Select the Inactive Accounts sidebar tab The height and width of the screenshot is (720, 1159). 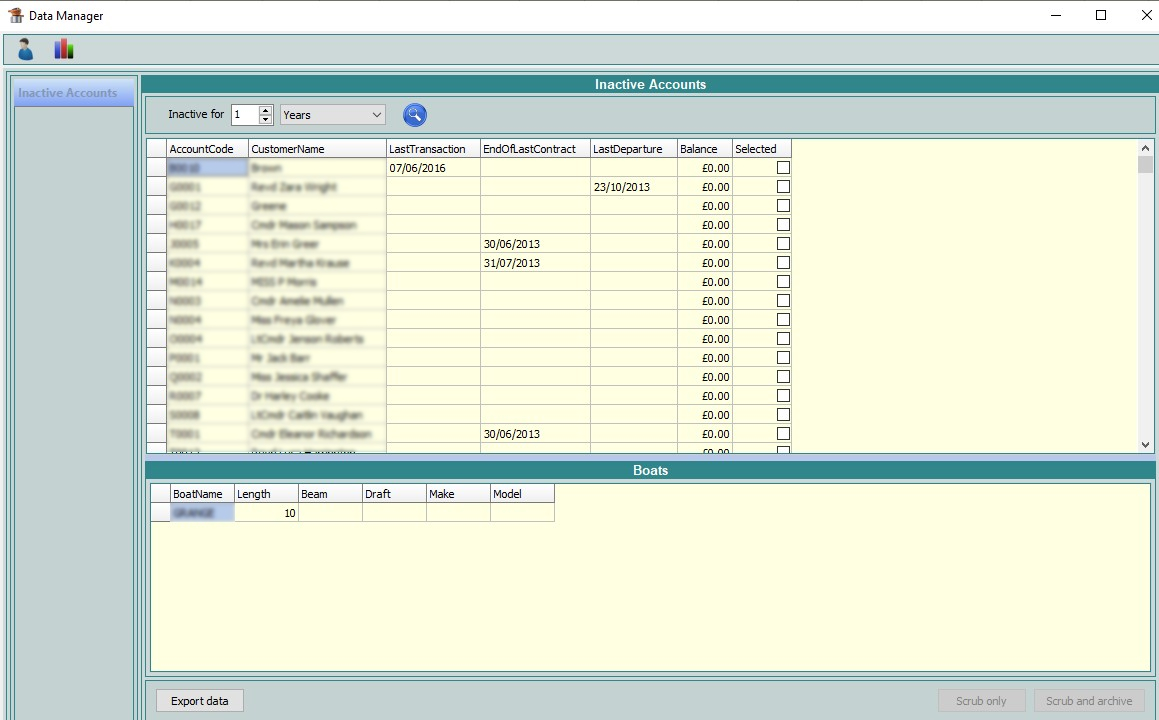[x=68, y=93]
